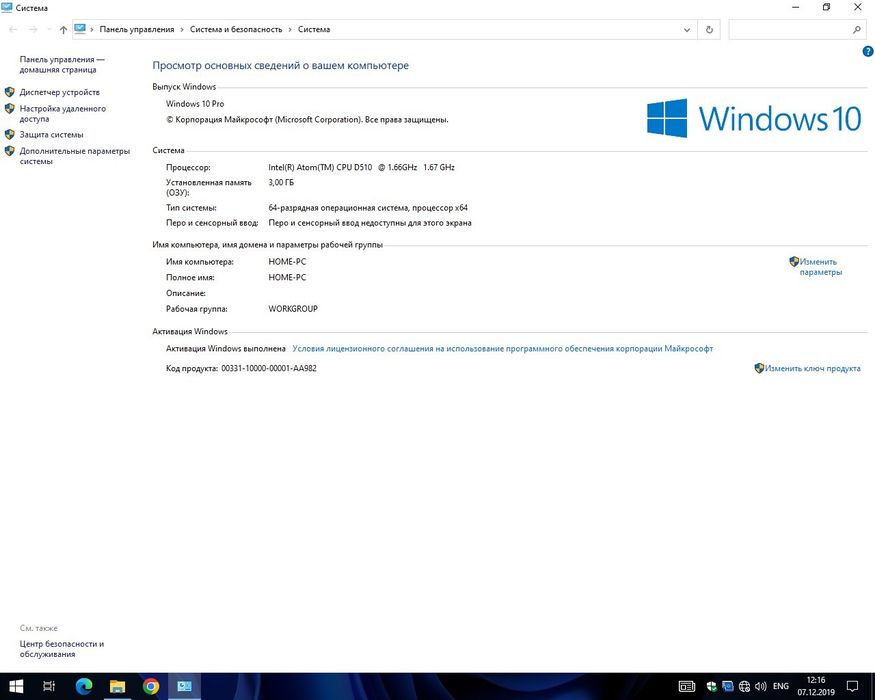Go to Панель управления — домашняя страница
This screenshot has width=875, height=700.
coord(62,64)
